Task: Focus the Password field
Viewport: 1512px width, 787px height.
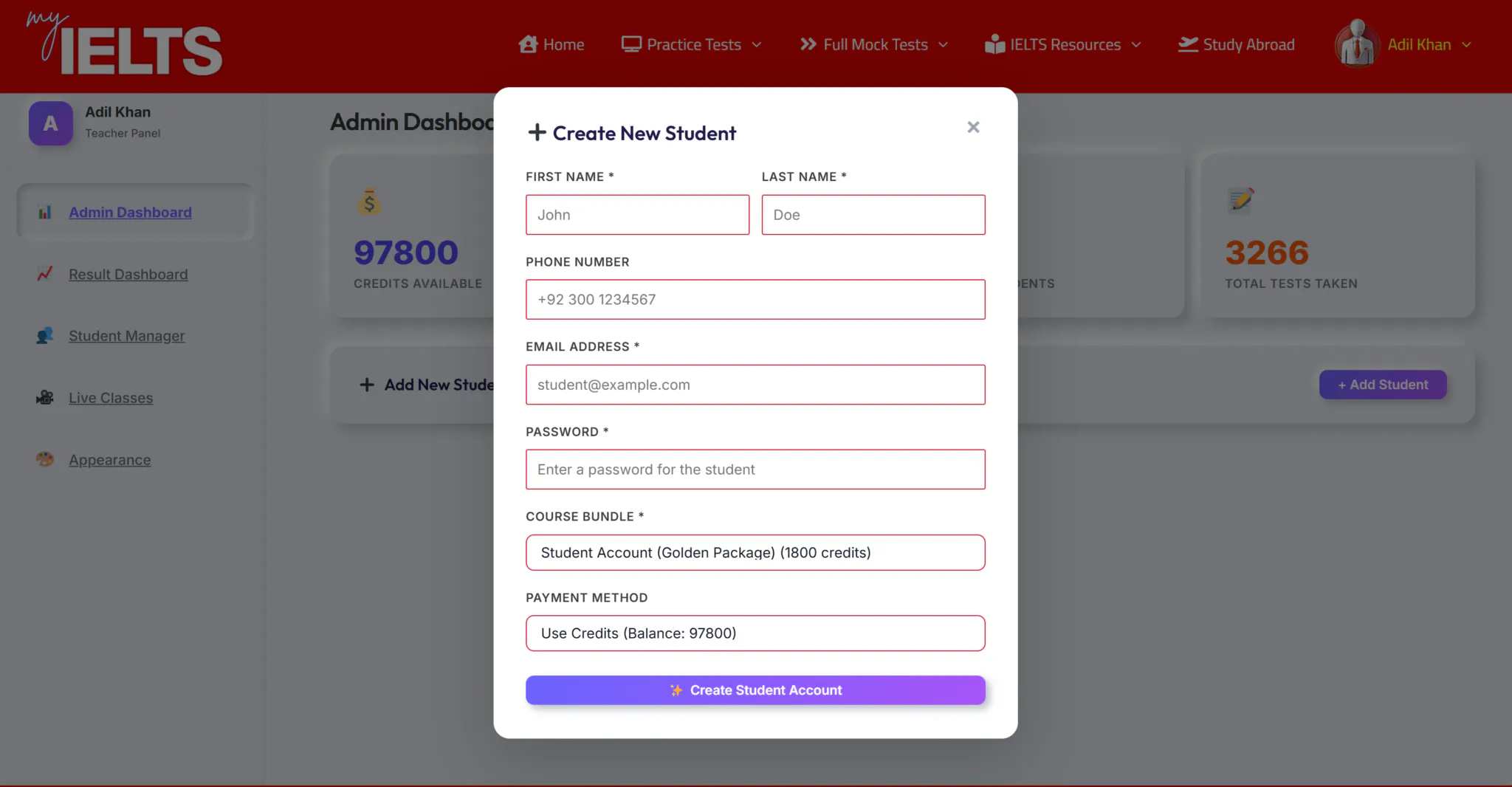Action: (x=755, y=470)
